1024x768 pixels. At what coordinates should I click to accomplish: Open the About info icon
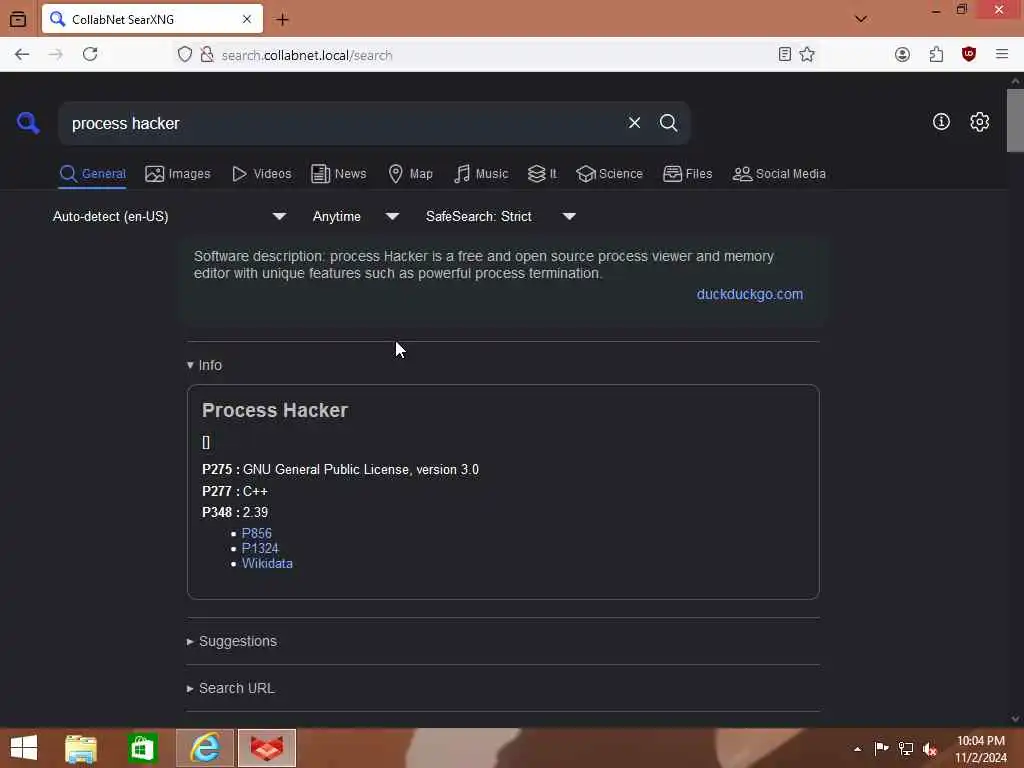pyautogui.click(x=941, y=121)
